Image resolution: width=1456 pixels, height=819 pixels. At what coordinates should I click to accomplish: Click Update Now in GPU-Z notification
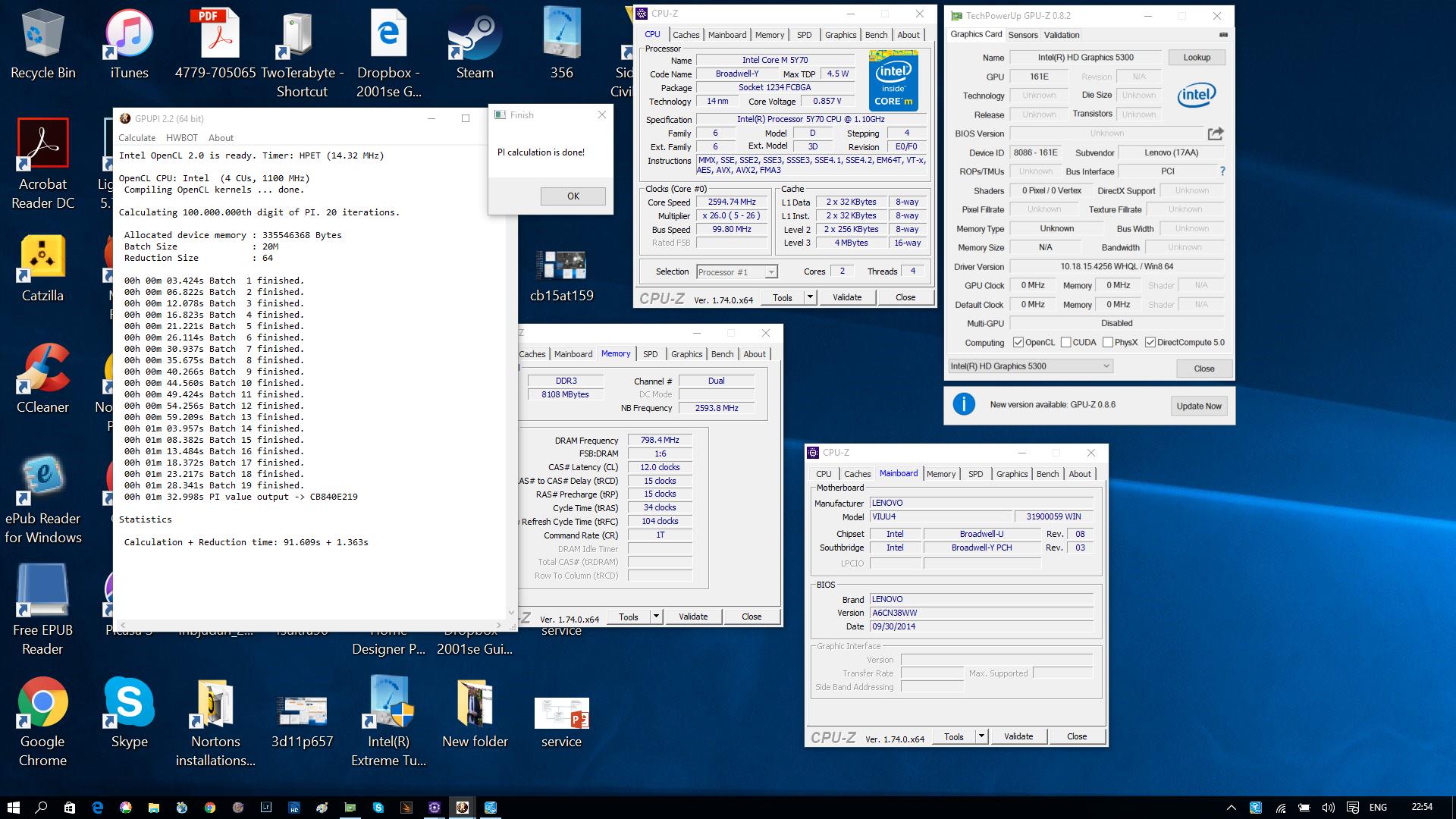click(x=1199, y=406)
